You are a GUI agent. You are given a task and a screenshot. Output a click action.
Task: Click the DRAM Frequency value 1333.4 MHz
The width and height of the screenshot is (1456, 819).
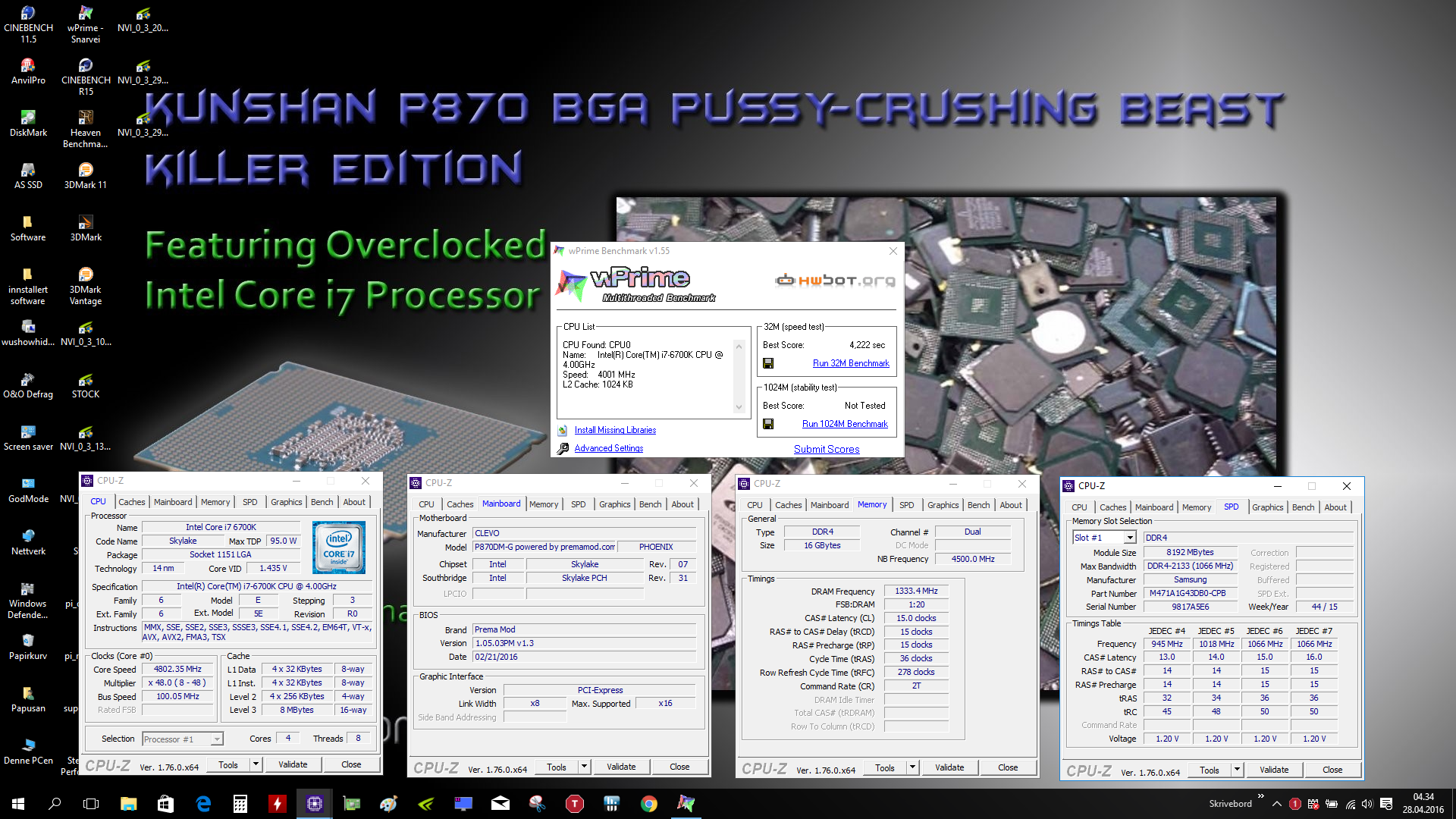[916, 591]
